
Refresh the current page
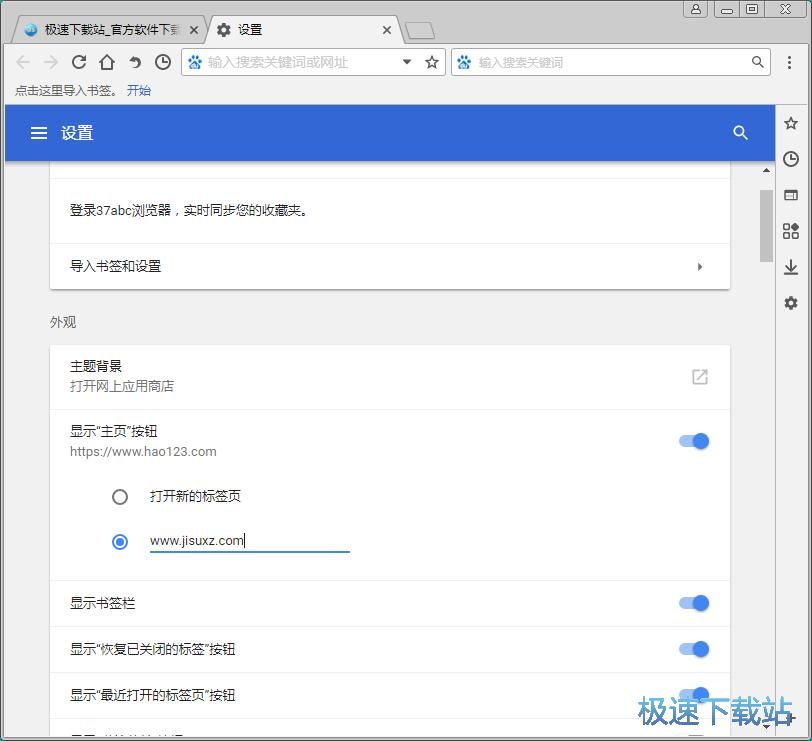pyautogui.click(x=79, y=61)
